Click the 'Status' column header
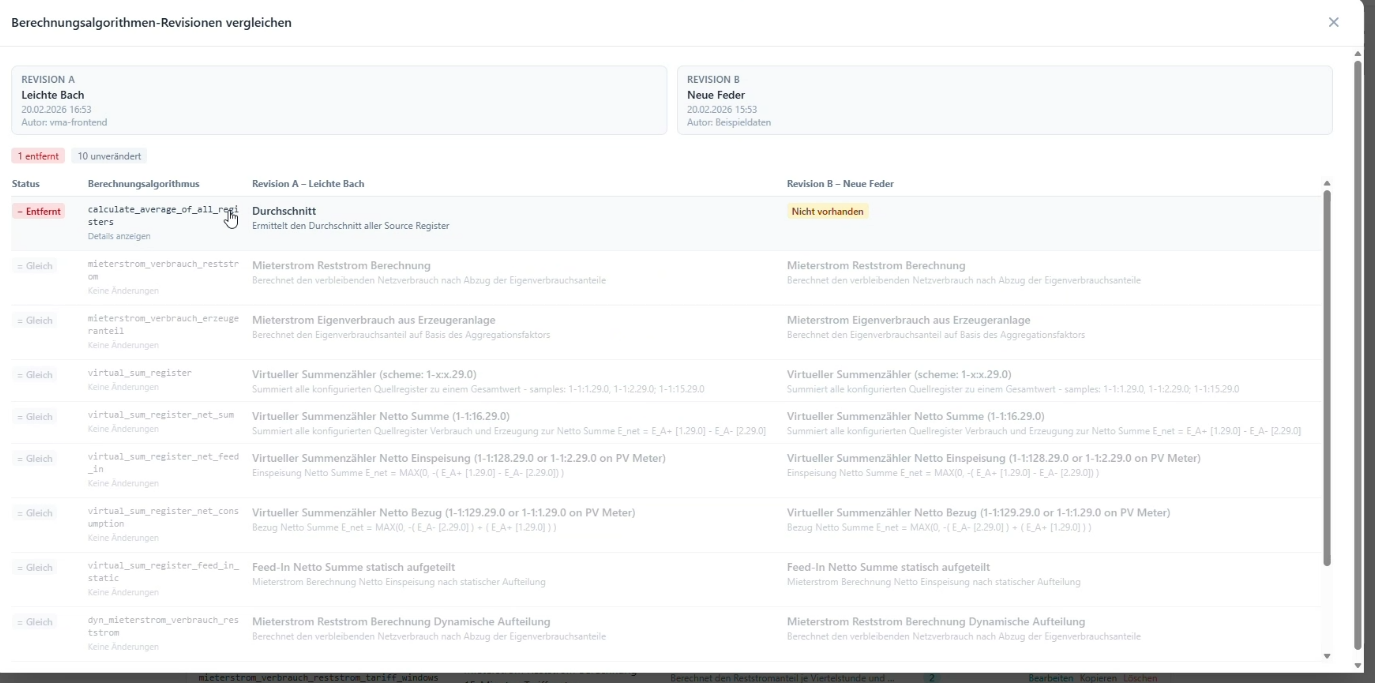 click(x=26, y=184)
